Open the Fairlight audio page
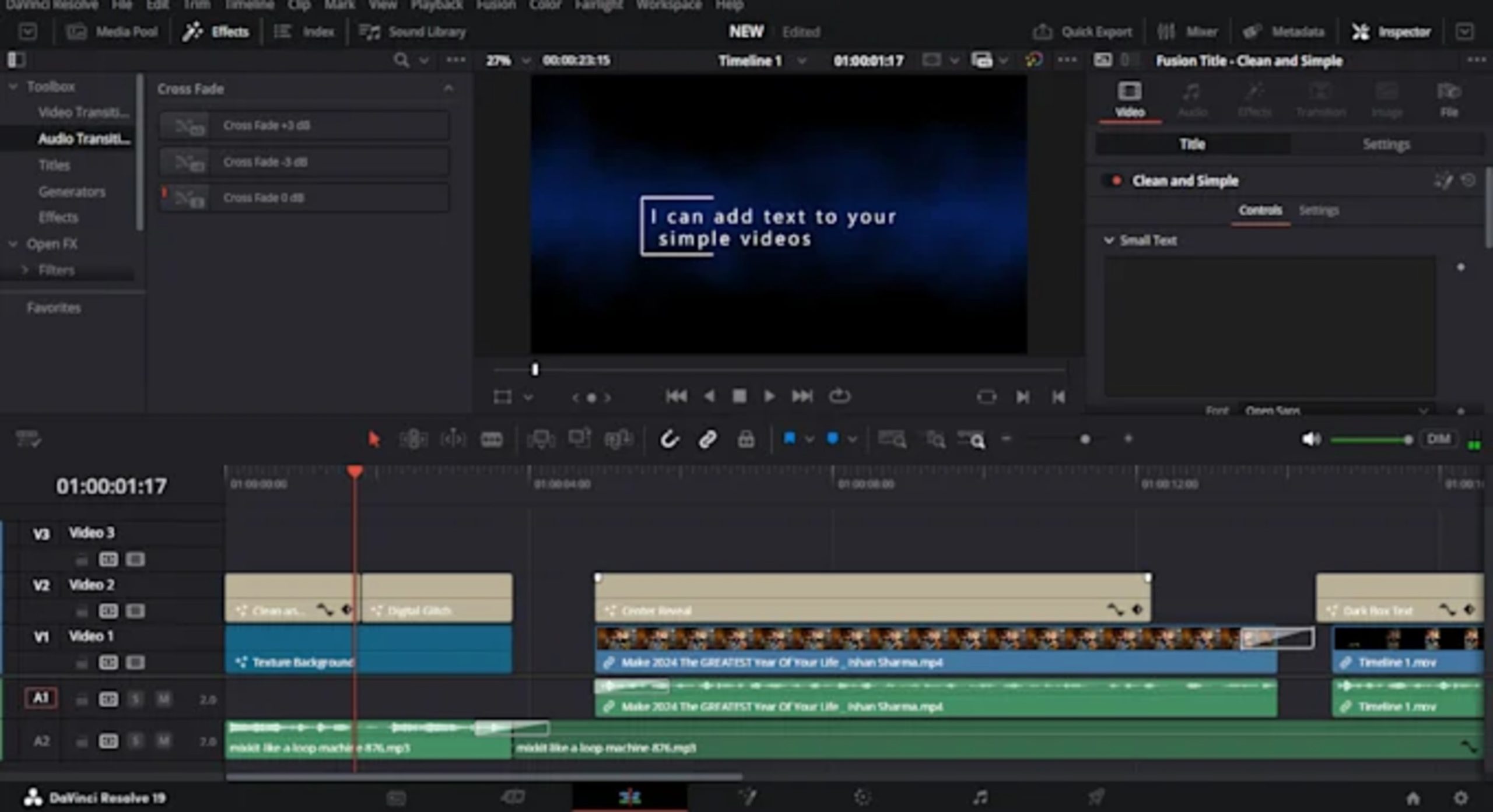 pyautogui.click(x=979, y=796)
